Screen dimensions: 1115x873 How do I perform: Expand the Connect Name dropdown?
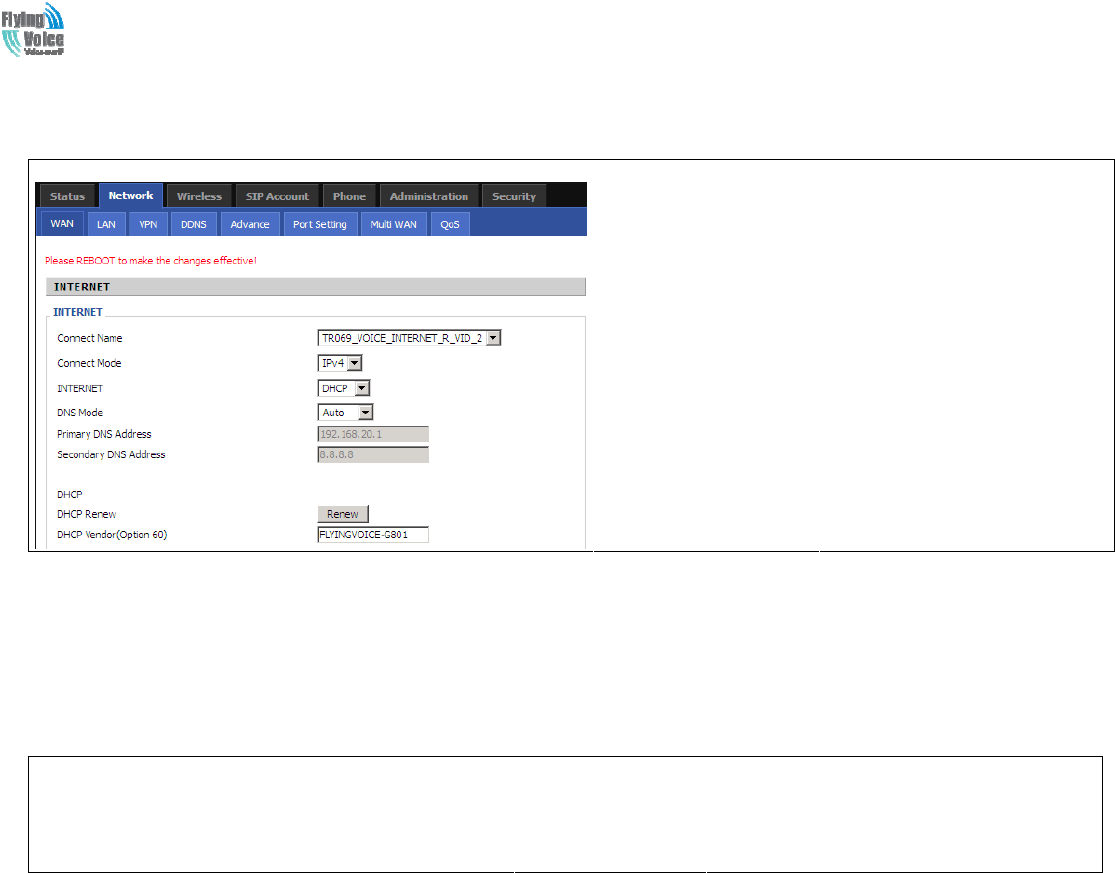(409, 338)
